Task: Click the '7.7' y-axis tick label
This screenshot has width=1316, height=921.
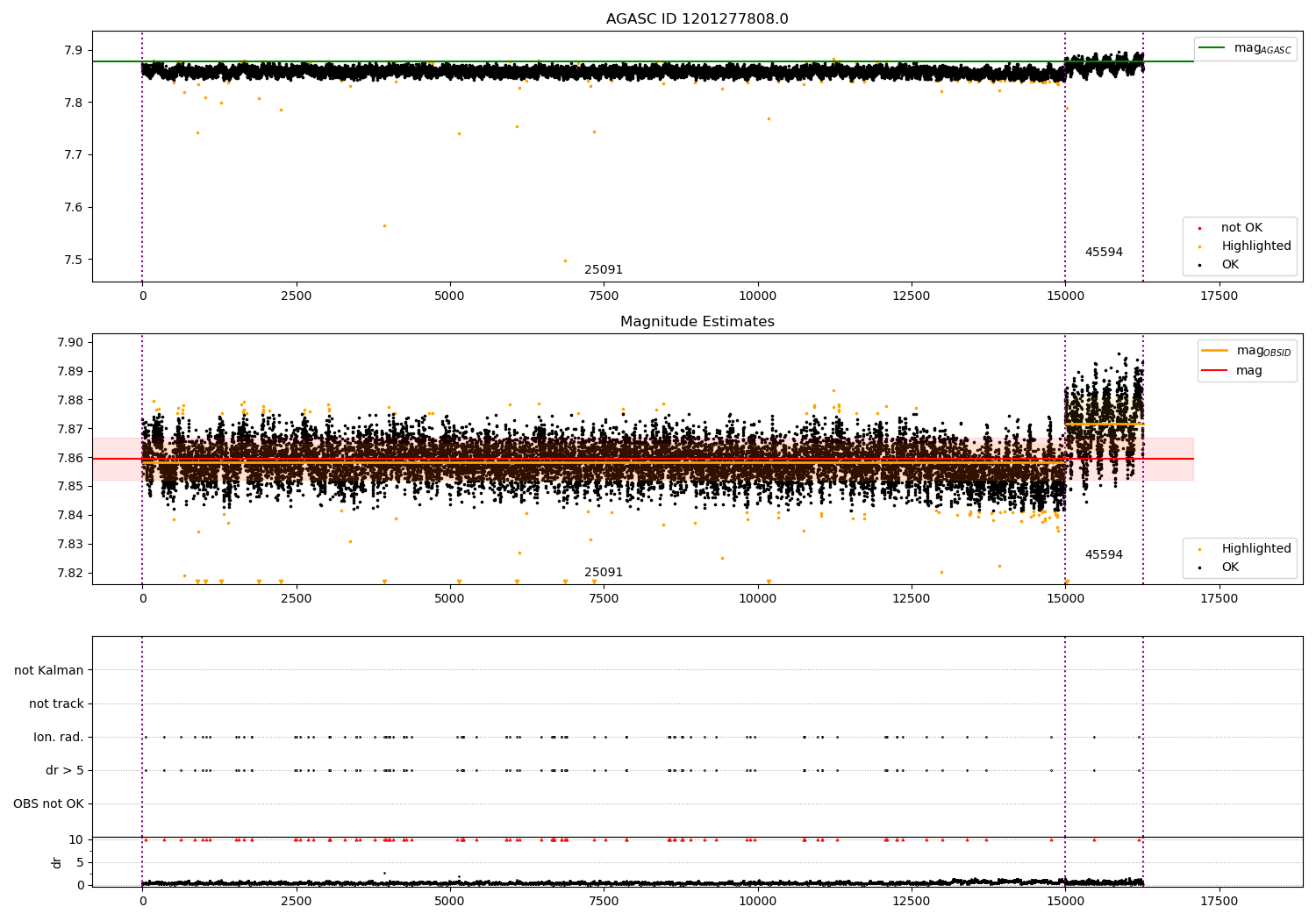Action: [x=73, y=155]
